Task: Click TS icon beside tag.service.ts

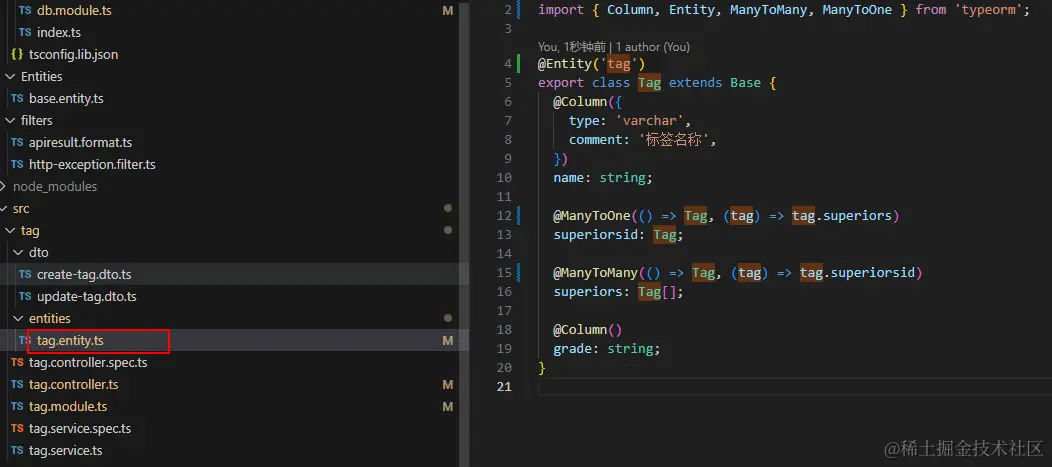Action: click(x=17, y=451)
